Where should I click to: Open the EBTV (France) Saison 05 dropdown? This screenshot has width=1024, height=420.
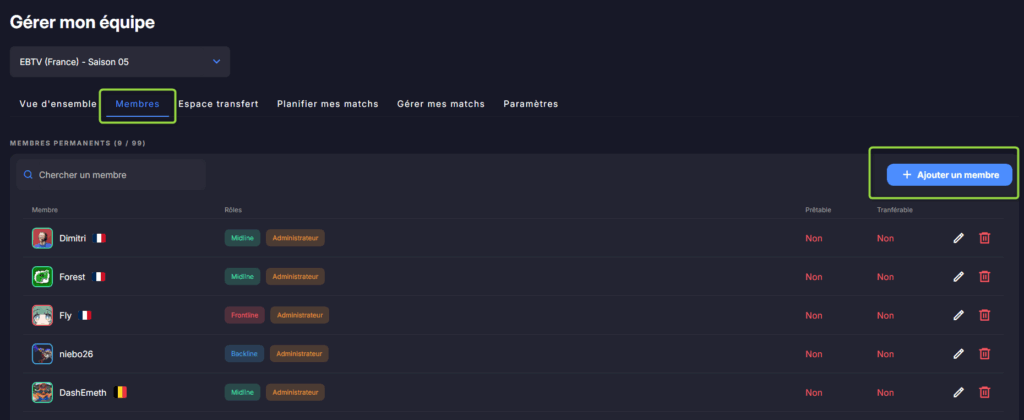pos(120,62)
